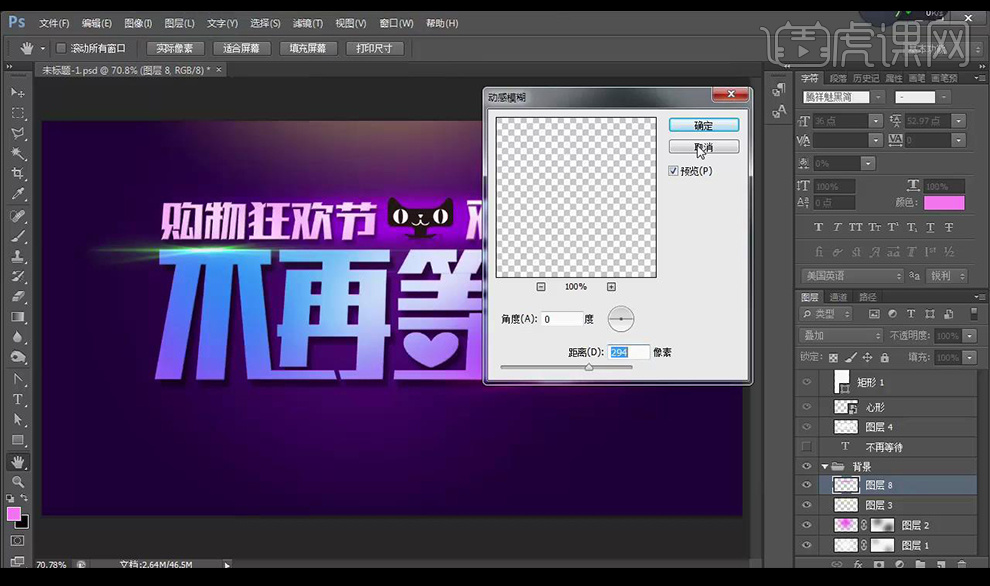Hide the 图层 8 layer
The height and width of the screenshot is (586, 990).
(x=807, y=485)
